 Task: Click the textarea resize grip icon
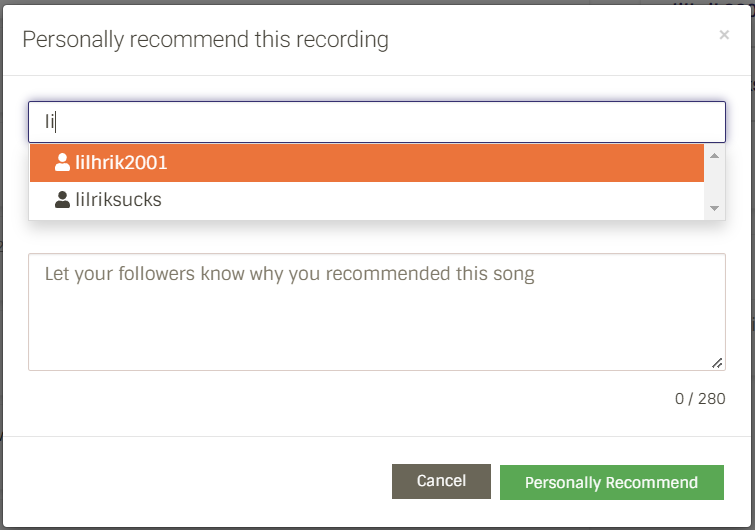click(x=717, y=362)
